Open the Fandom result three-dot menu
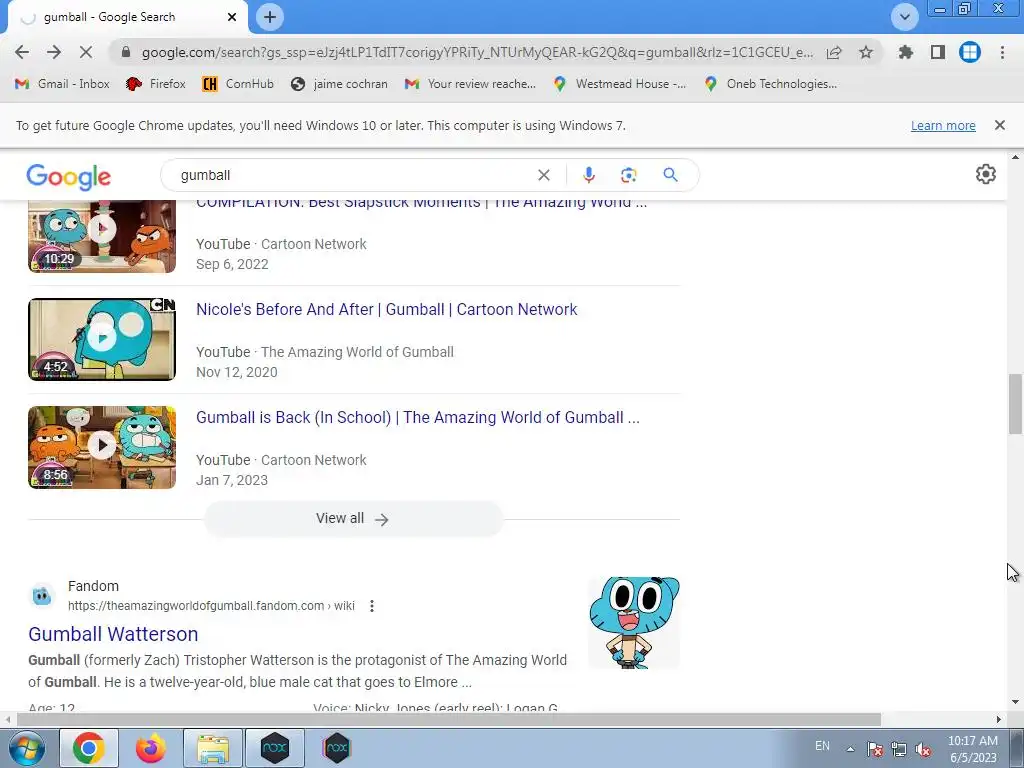Image resolution: width=1024 pixels, height=768 pixels. click(x=372, y=606)
